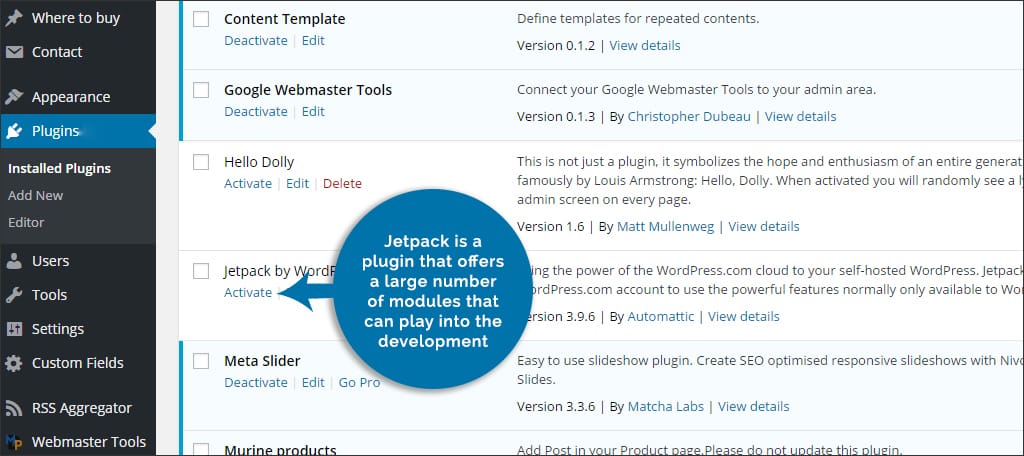The height and width of the screenshot is (456, 1024).
Task: Click the Version 1.6 text
Action: click(x=551, y=226)
